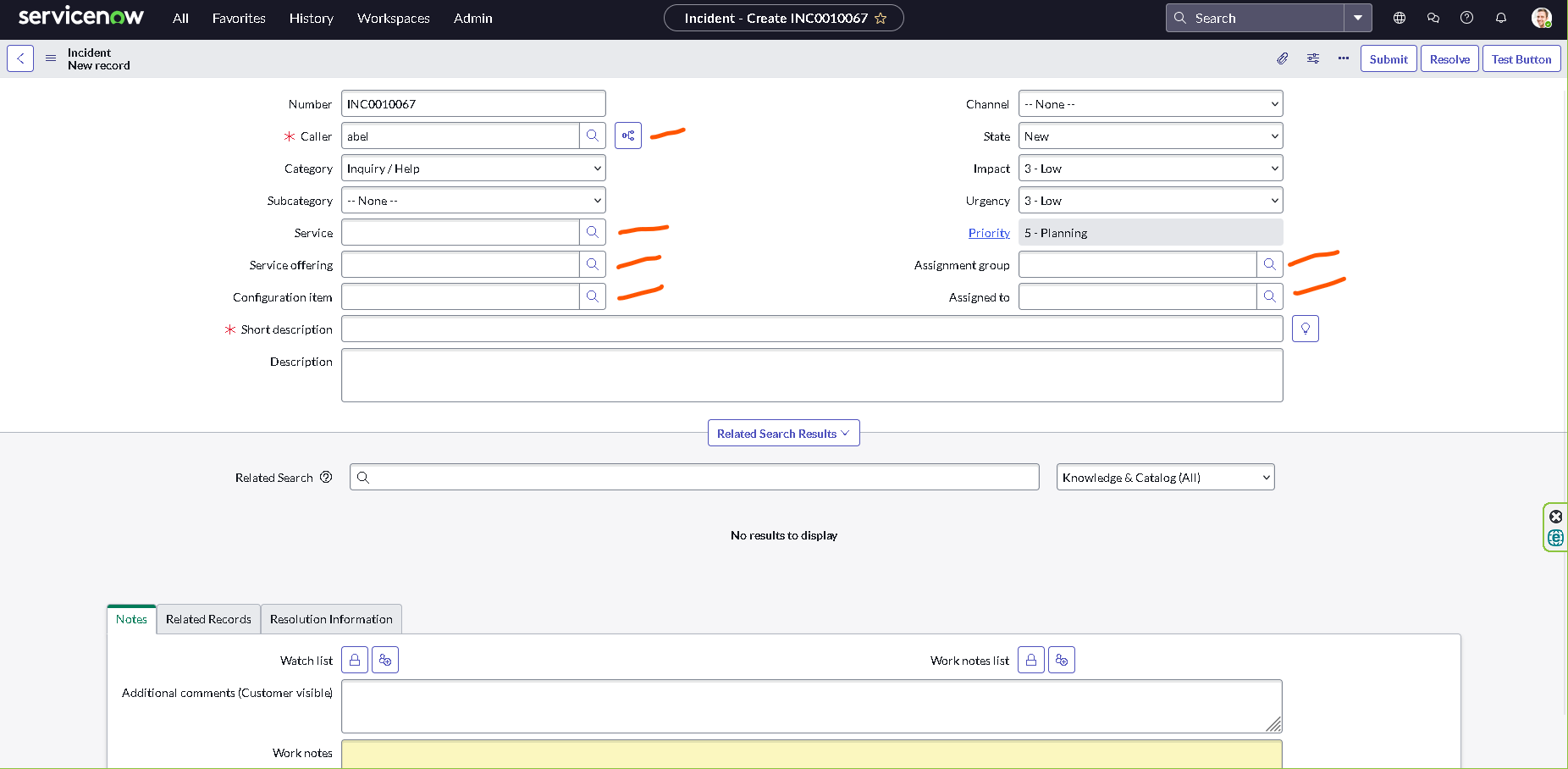Unlock the Watch list field
Screen dimensions: 1568x769
tap(355, 661)
